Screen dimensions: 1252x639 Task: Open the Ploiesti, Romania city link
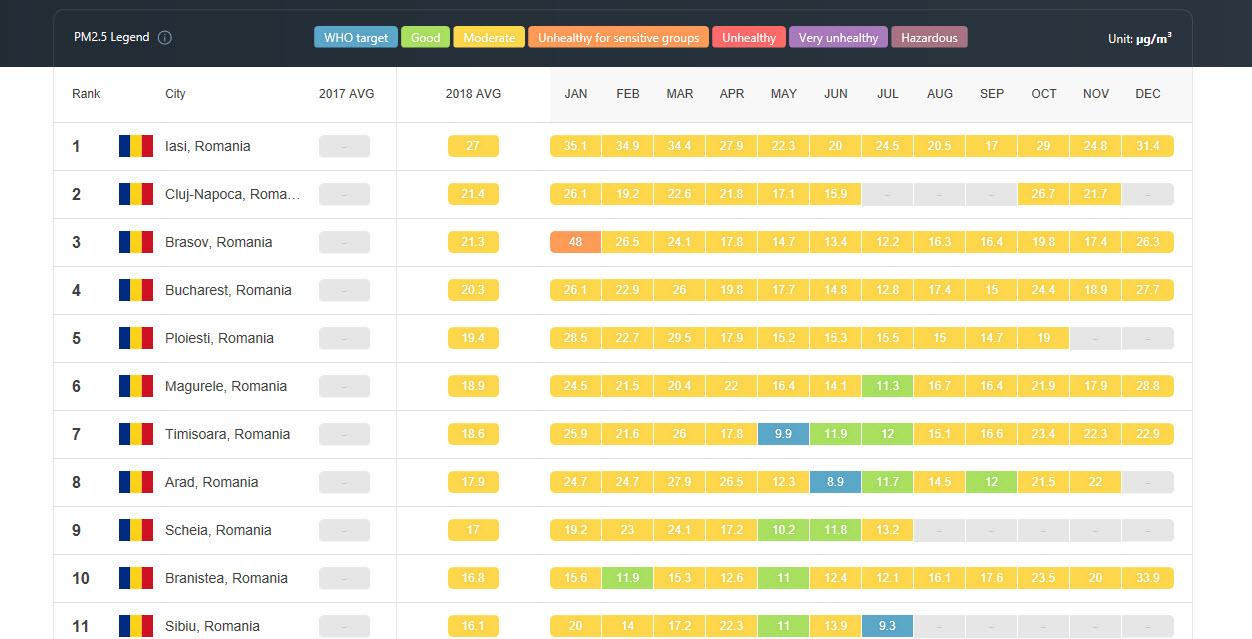[x=219, y=338]
